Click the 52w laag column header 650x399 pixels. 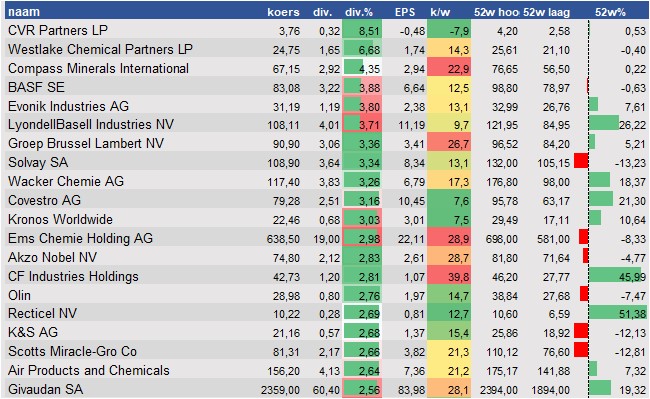[x=546, y=12]
